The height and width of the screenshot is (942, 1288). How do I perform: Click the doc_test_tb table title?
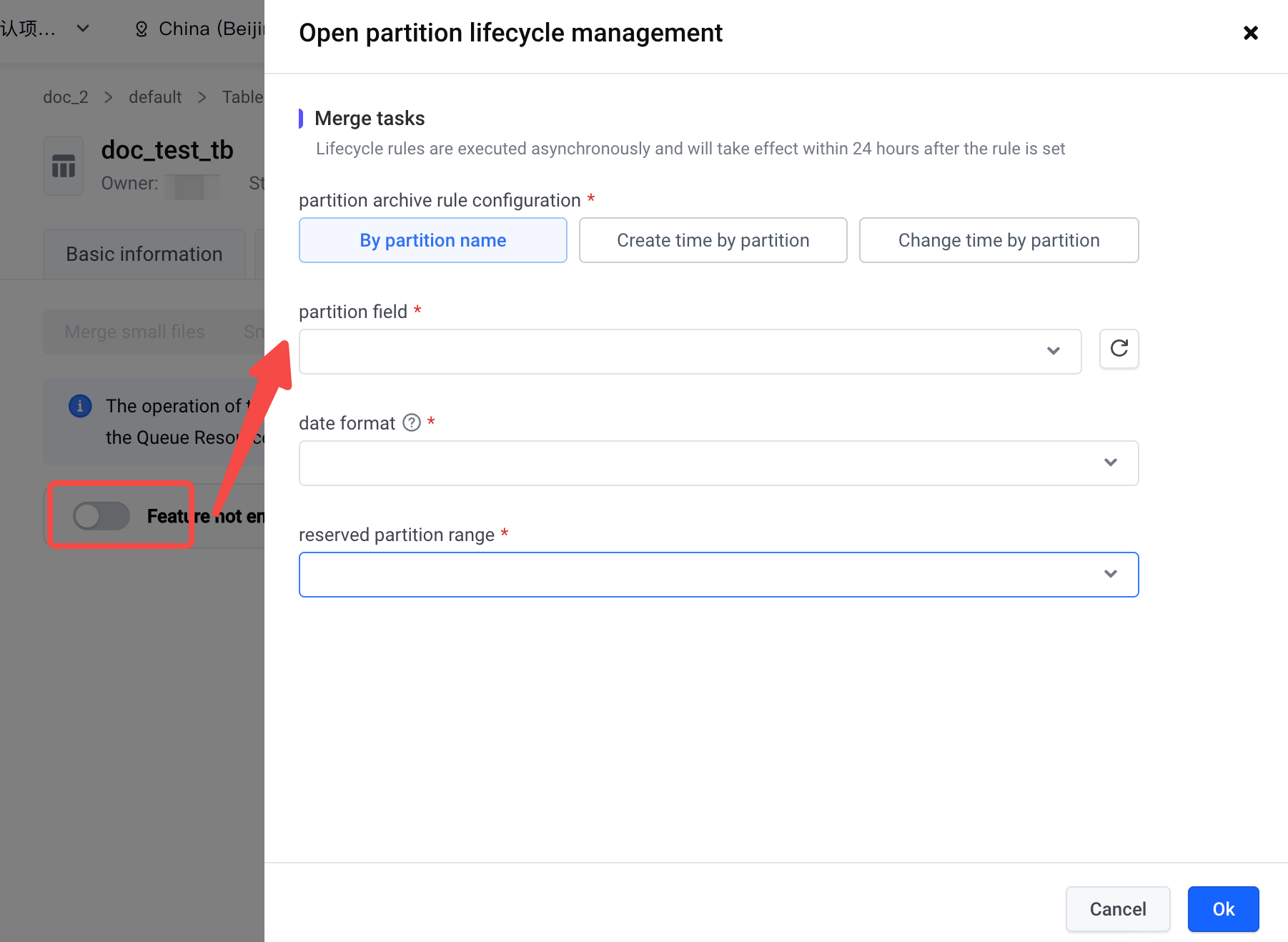(x=167, y=150)
